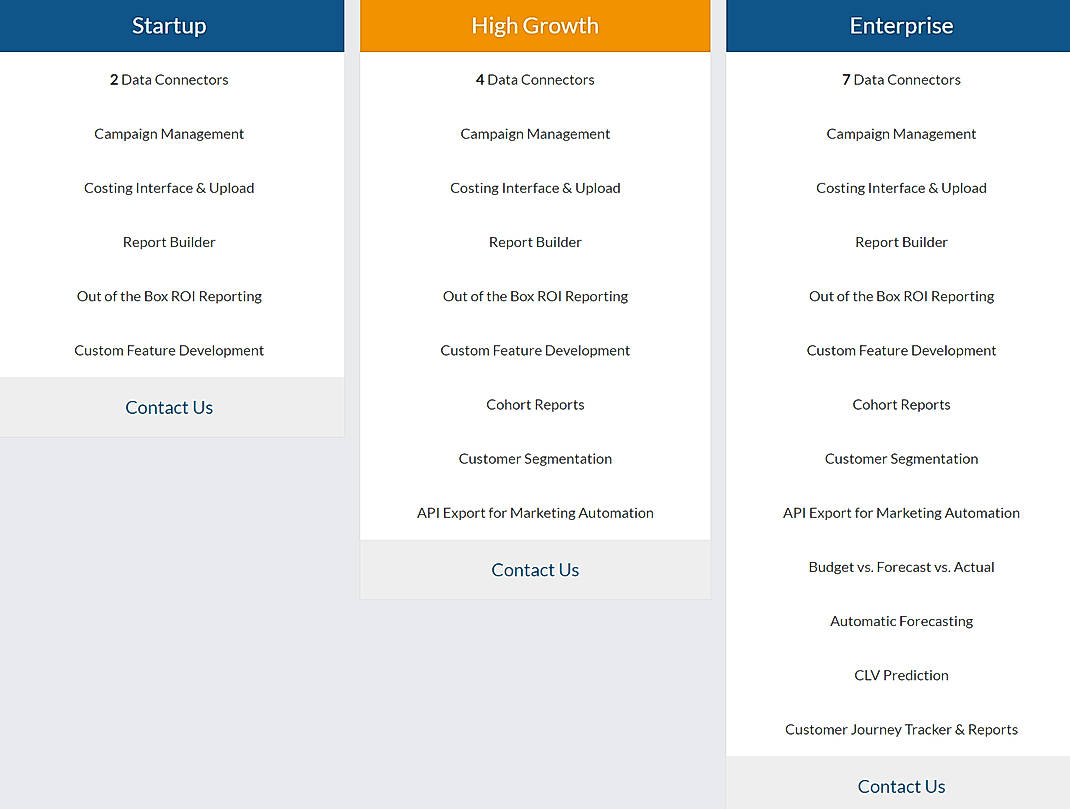Open Customer Segmentation under High Growth
This screenshot has width=1070, height=809.
pos(535,458)
